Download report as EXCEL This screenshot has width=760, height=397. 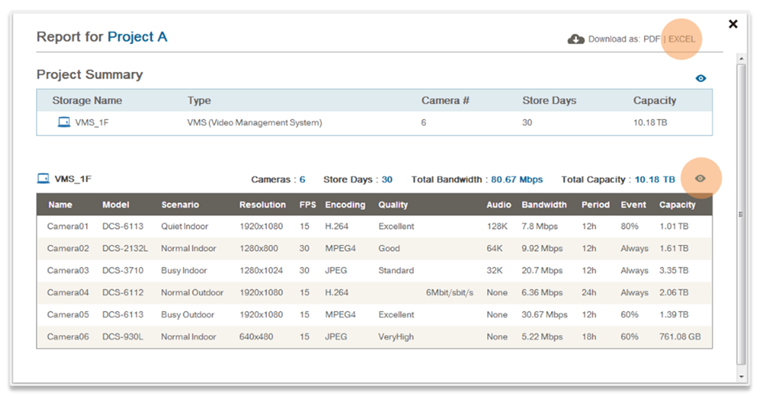coord(682,39)
